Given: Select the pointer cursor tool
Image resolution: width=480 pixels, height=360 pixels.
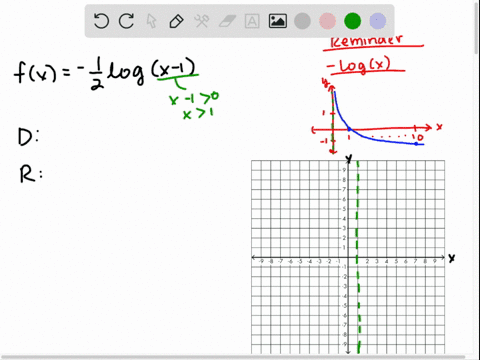Looking at the screenshot, I should pos(151,21).
